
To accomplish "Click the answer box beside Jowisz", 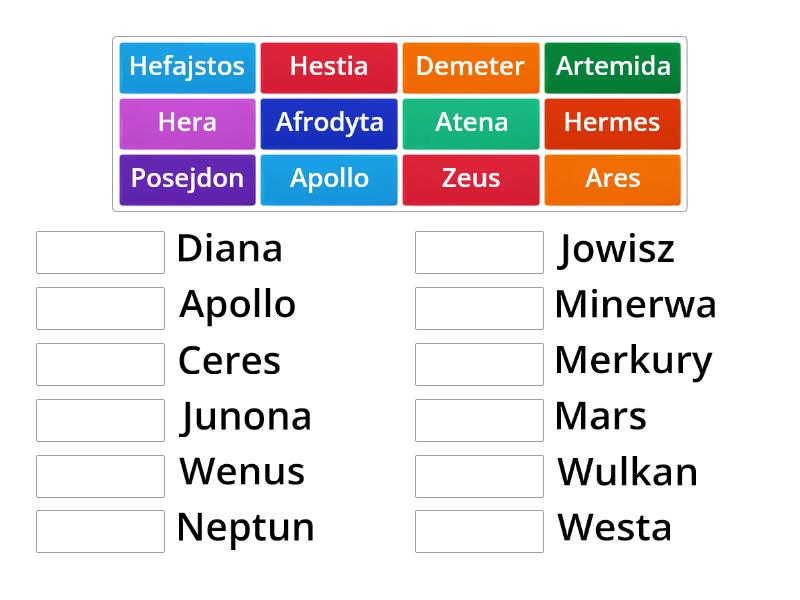I will pos(480,253).
